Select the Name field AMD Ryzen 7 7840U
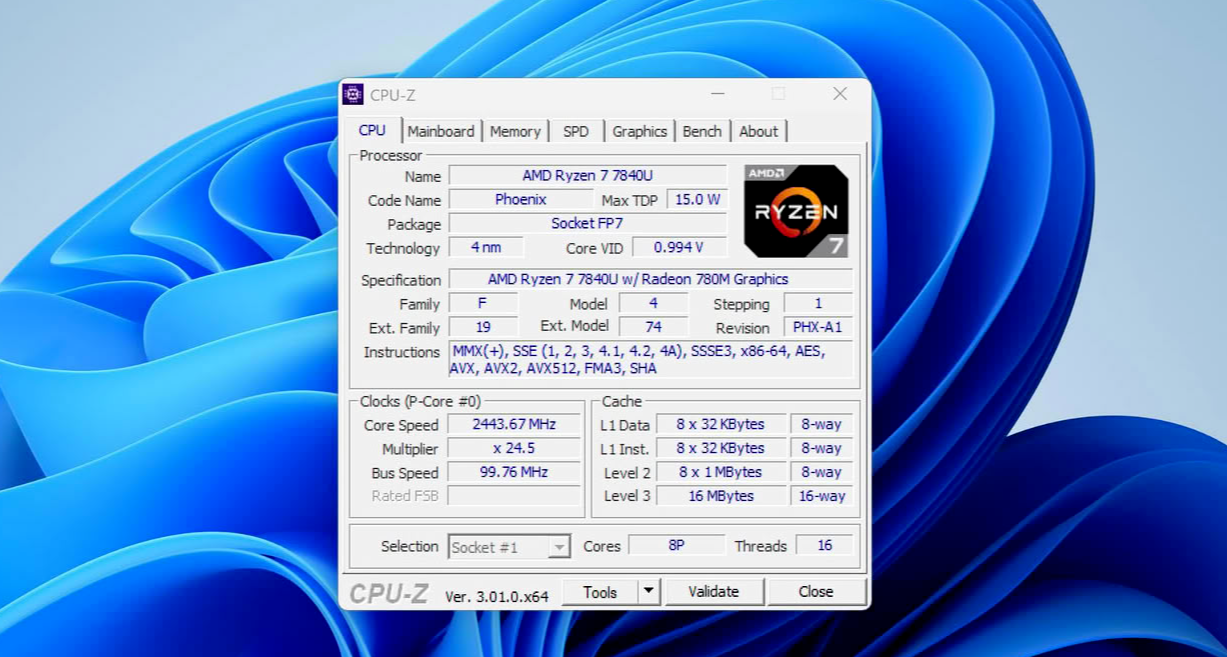Viewport: 1227px width, 657px height. coord(587,176)
